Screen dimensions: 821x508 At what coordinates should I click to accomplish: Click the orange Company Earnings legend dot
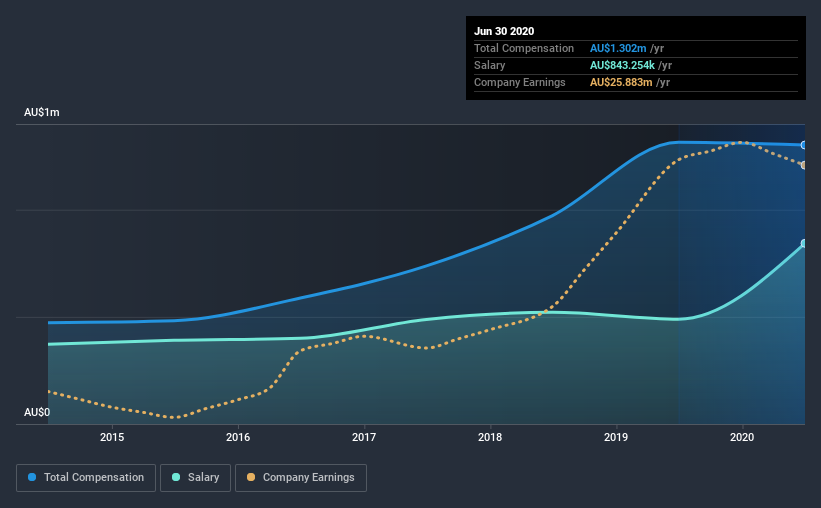click(251, 477)
